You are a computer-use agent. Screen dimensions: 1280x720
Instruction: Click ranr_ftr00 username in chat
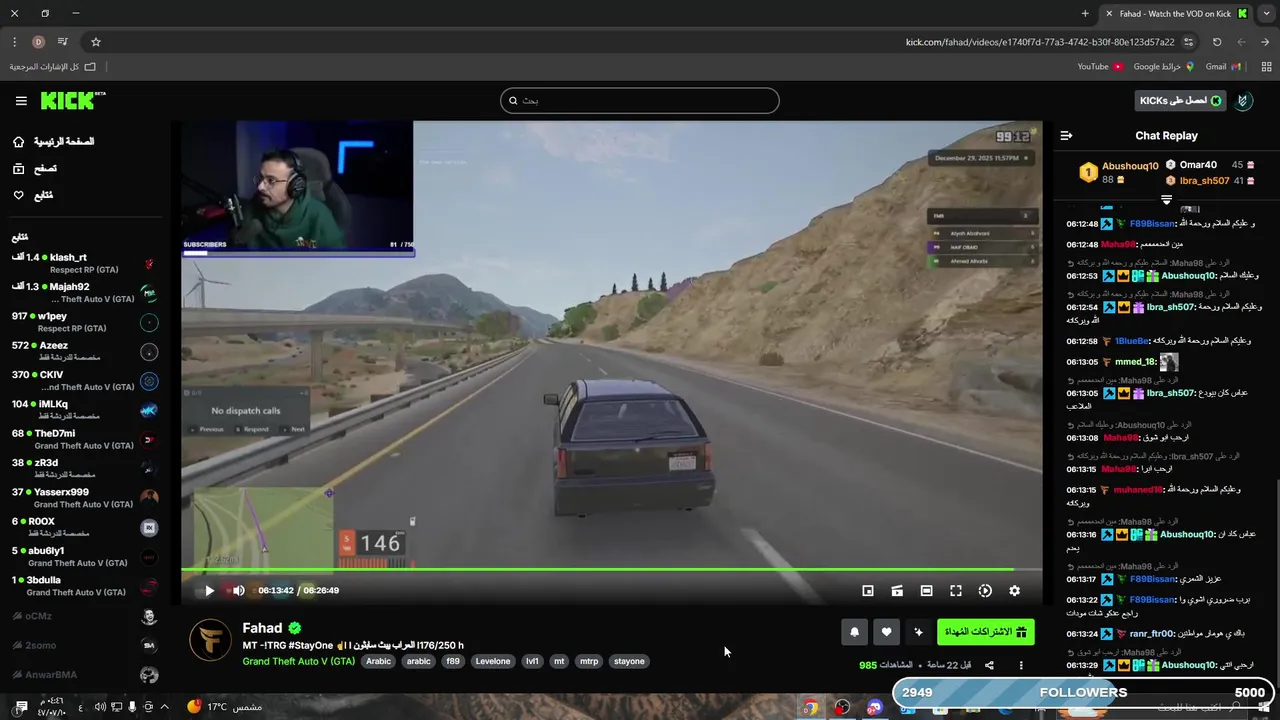(x=1151, y=634)
